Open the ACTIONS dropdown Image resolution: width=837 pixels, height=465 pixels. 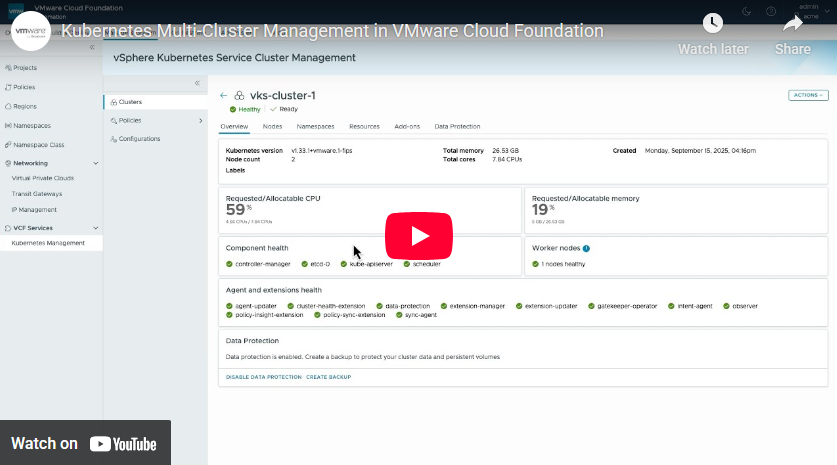pos(808,95)
